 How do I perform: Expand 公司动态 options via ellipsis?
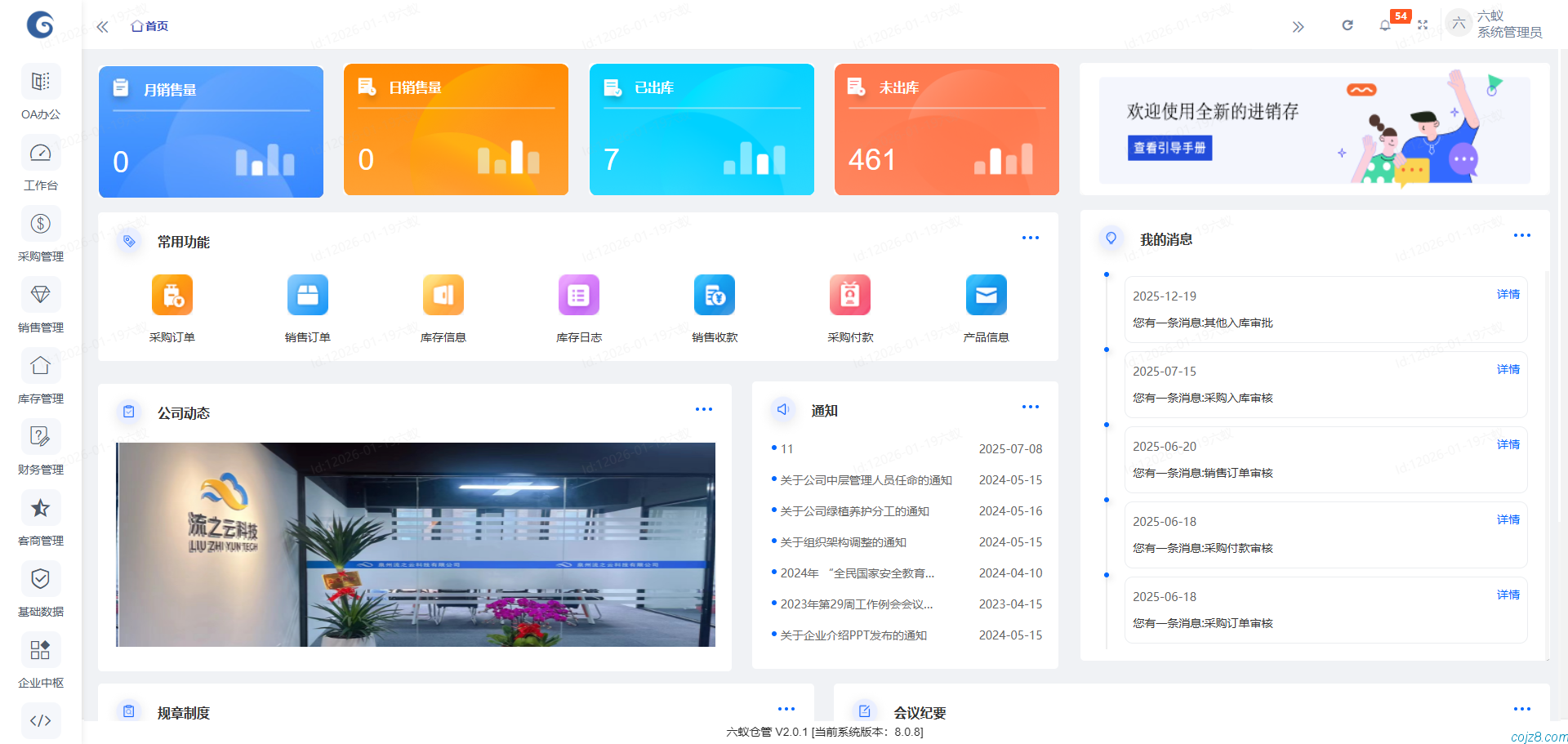click(703, 409)
